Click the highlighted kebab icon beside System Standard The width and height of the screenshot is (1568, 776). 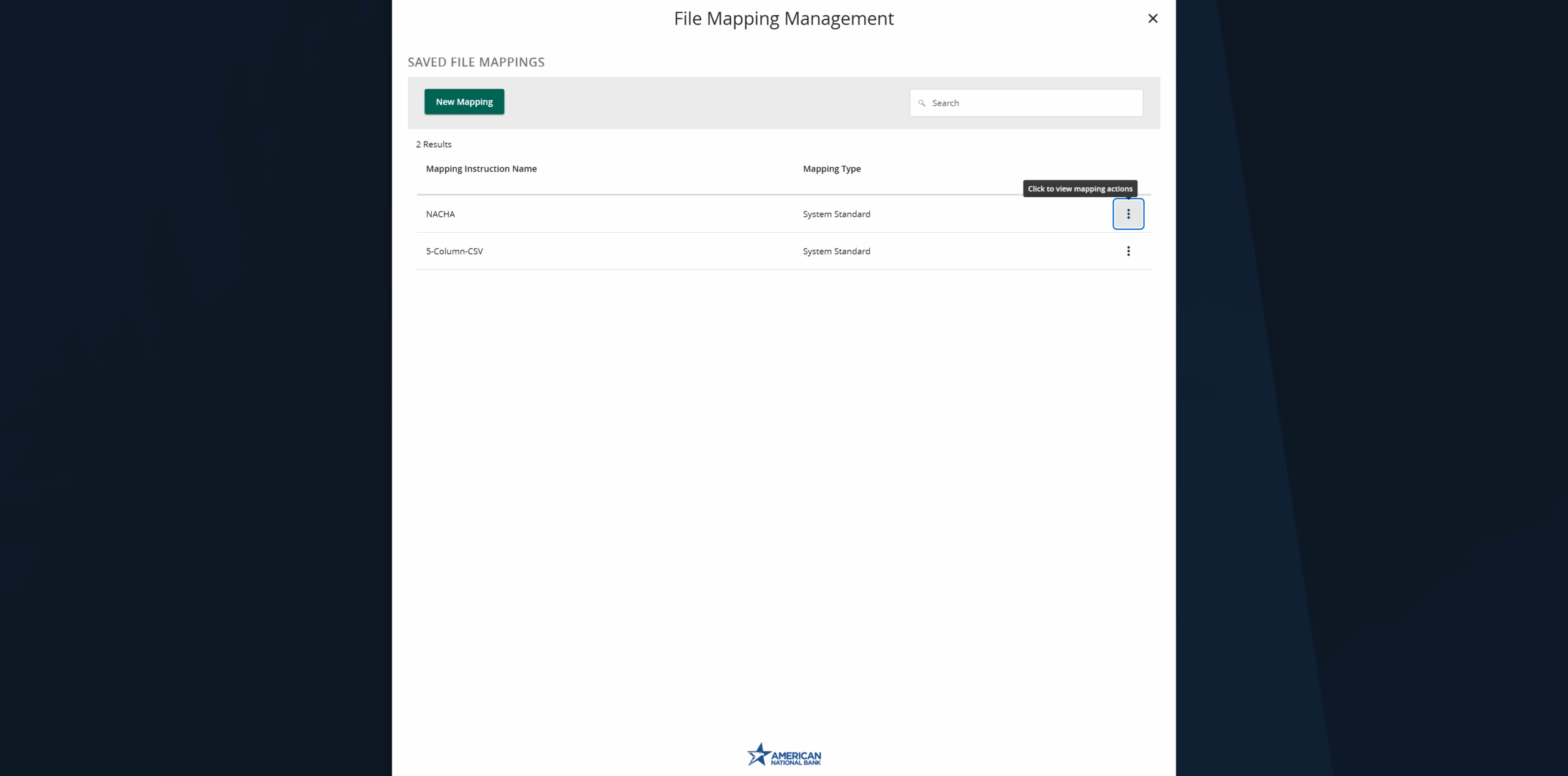1128,214
